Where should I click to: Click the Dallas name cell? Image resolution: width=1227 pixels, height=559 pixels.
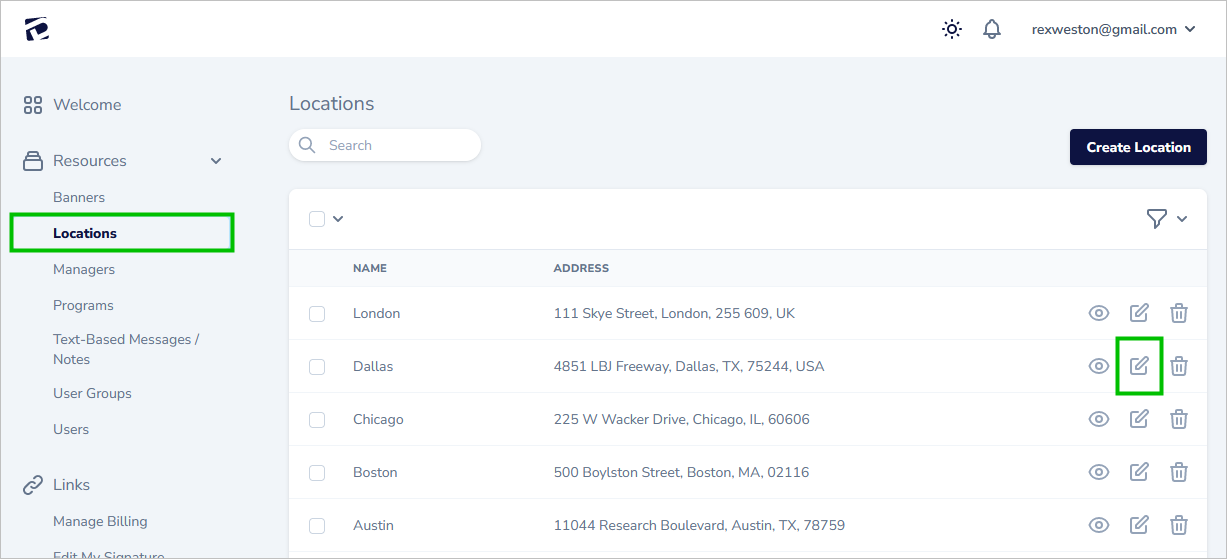point(373,366)
